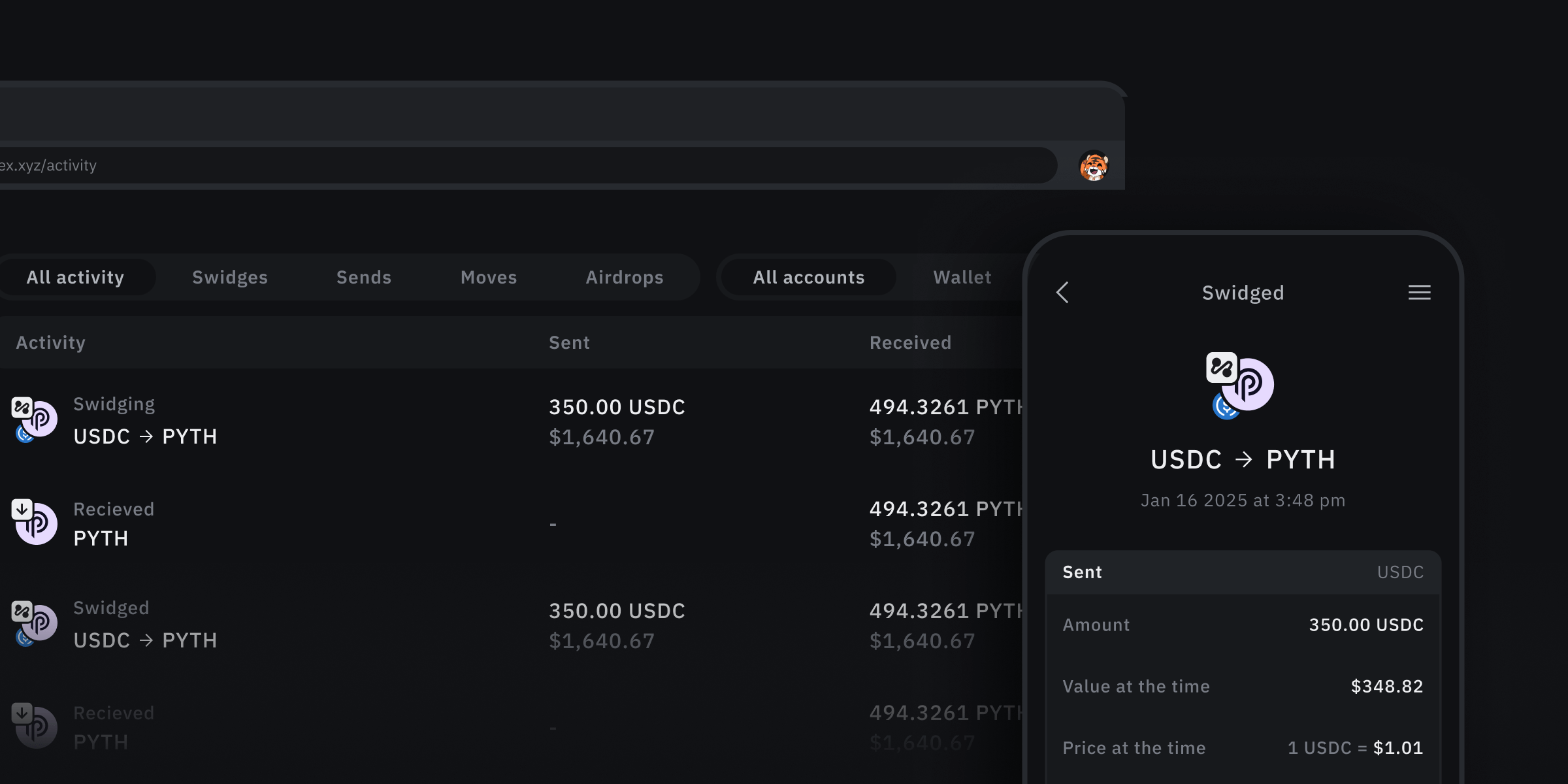Click the browser address bar
This screenshot has width=1568, height=784.
pos(523,166)
